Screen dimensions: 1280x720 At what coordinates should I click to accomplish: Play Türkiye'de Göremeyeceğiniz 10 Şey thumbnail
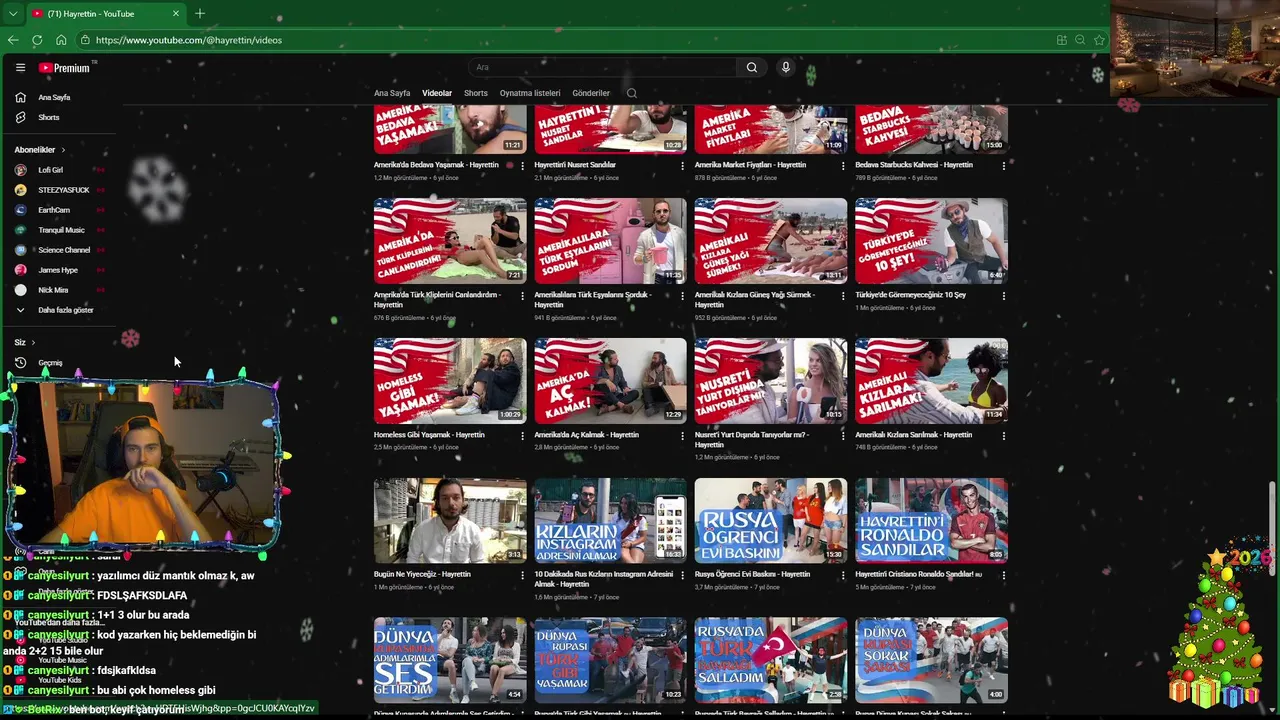point(931,241)
